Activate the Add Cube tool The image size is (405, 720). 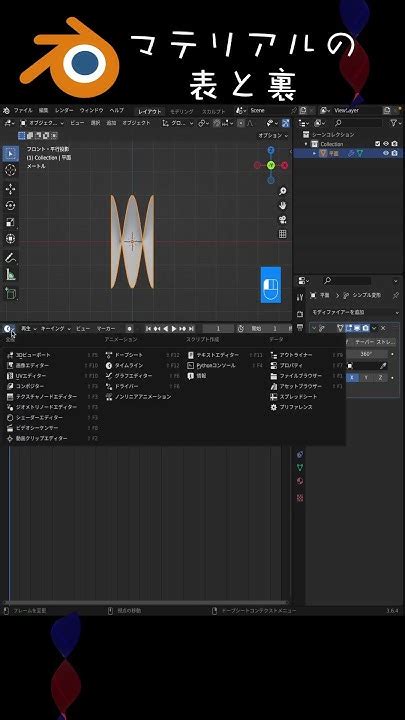[x=11, y=293]
